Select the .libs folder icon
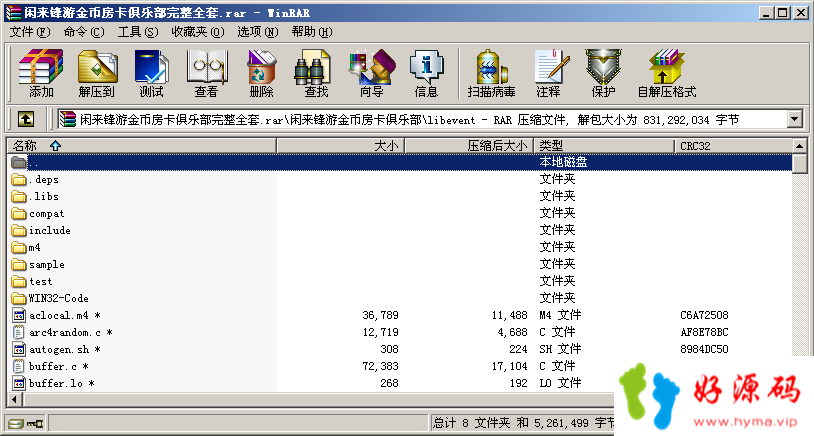 [x=19, y=197]
